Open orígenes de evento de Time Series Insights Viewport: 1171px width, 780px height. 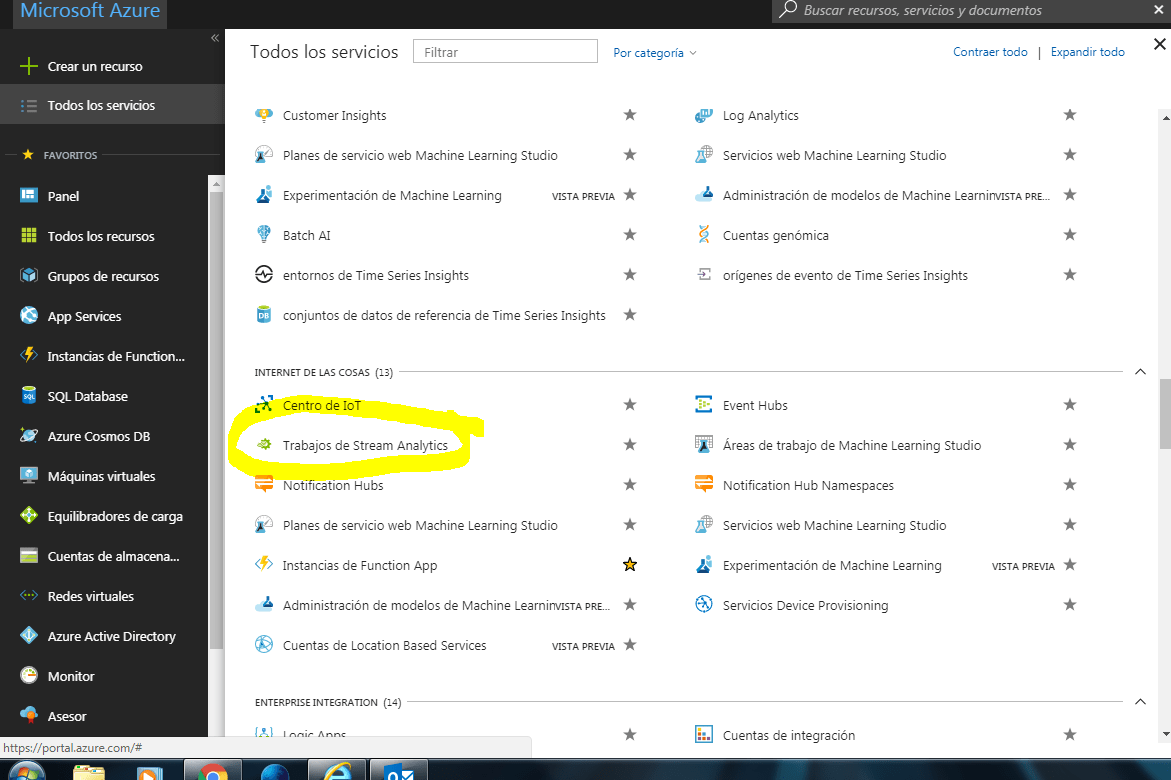845,275
